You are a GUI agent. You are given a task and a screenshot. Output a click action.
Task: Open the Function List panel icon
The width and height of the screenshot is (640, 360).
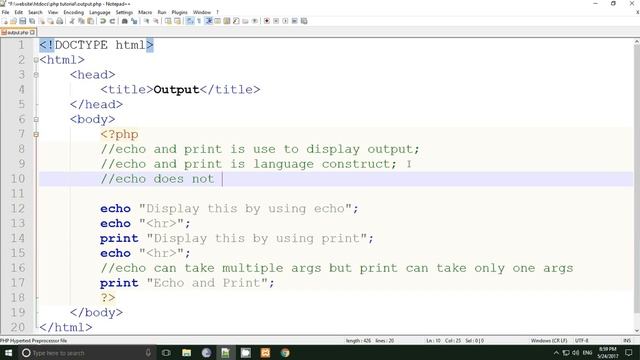[236, 21]
